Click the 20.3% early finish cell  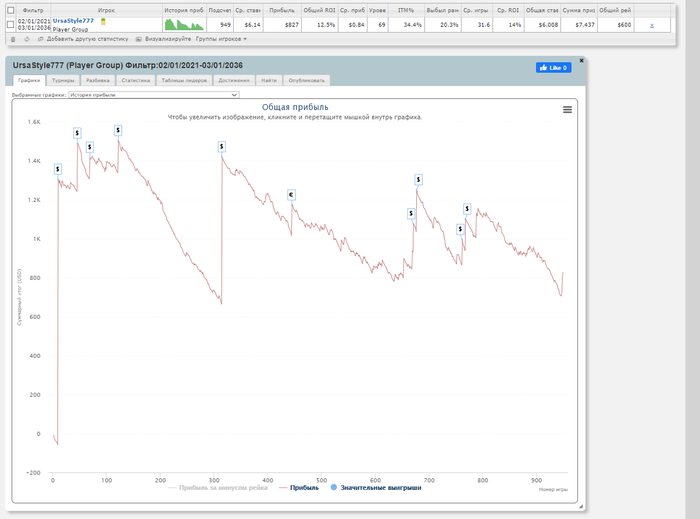point(443,25)
